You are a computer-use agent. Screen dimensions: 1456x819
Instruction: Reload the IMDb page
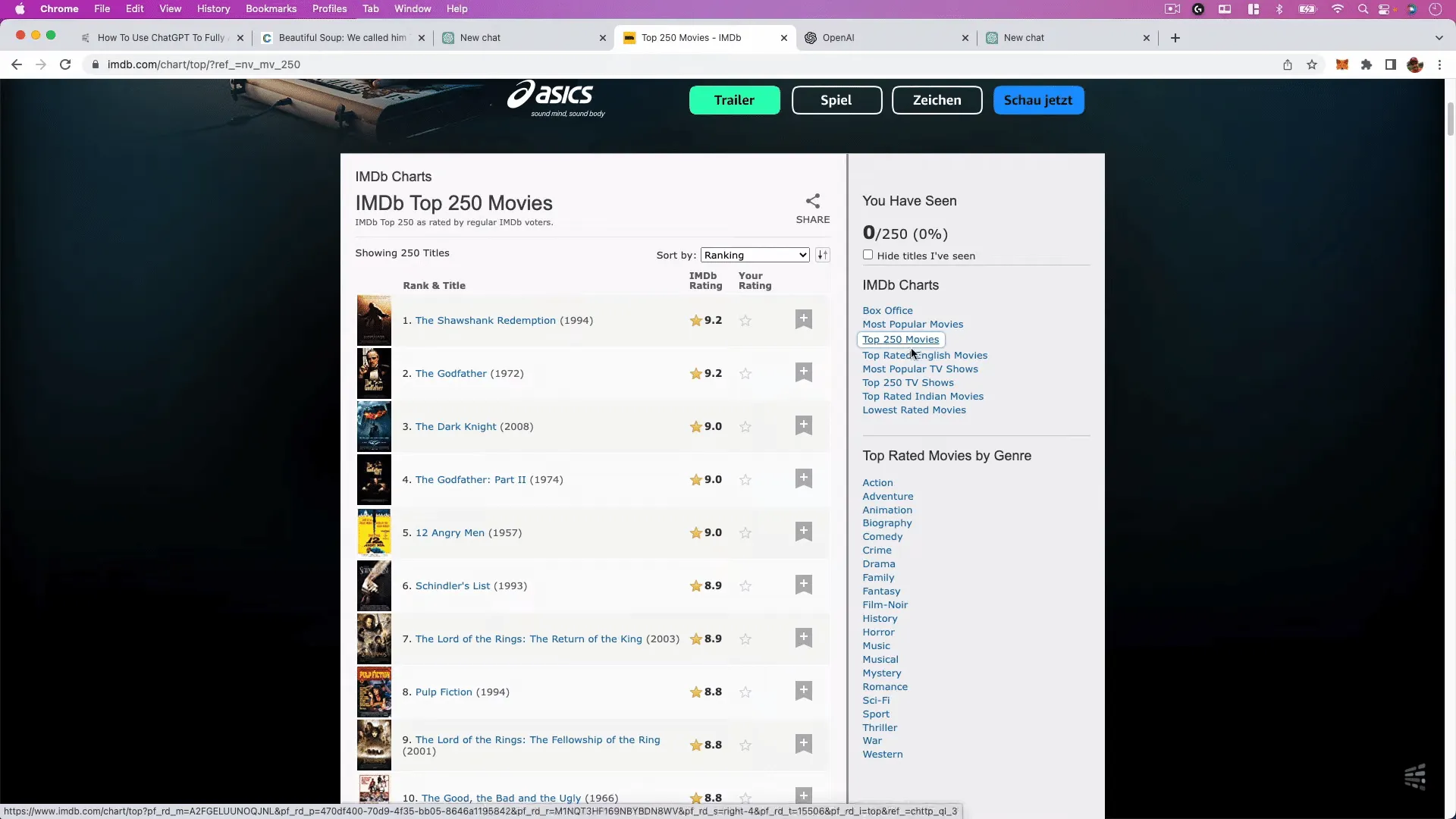click(x=65, y=64)
